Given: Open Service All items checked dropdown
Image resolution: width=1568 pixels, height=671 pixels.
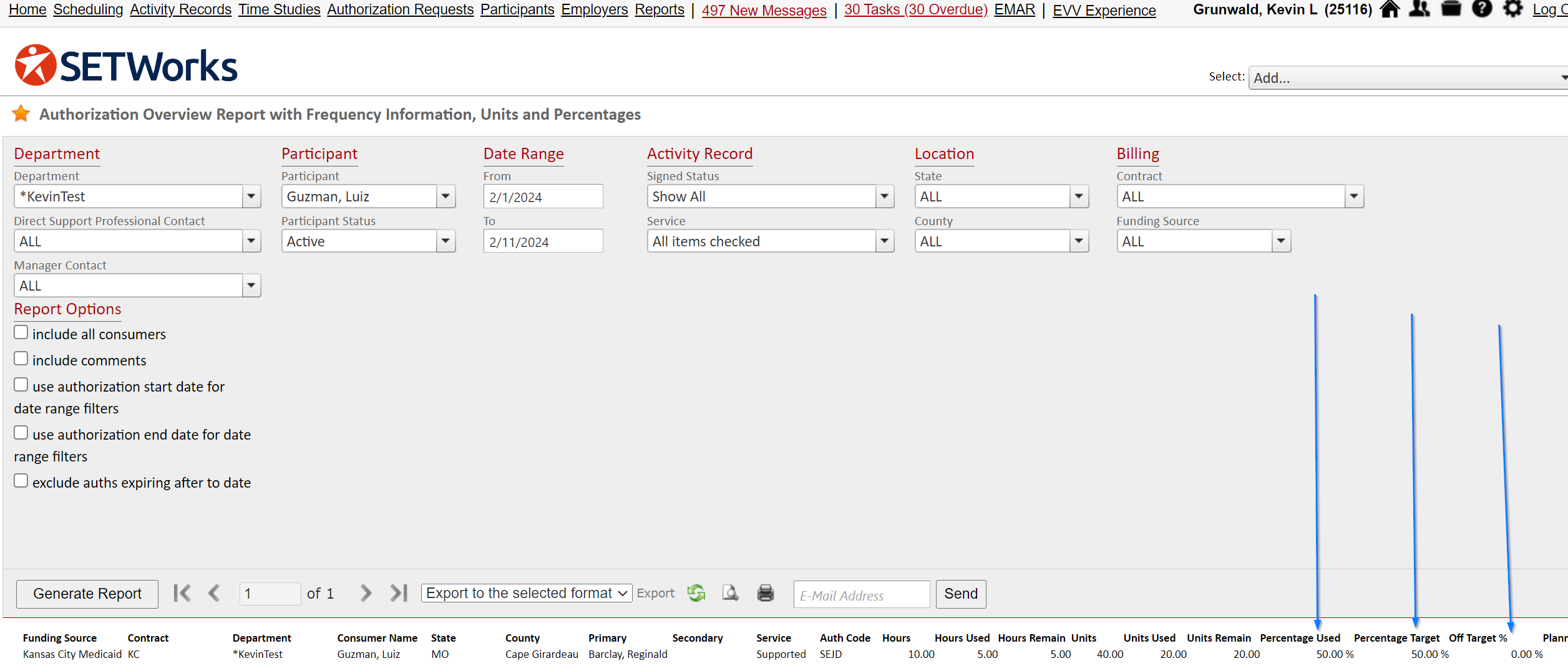Looking at the screenshot, I should [771, 241].
